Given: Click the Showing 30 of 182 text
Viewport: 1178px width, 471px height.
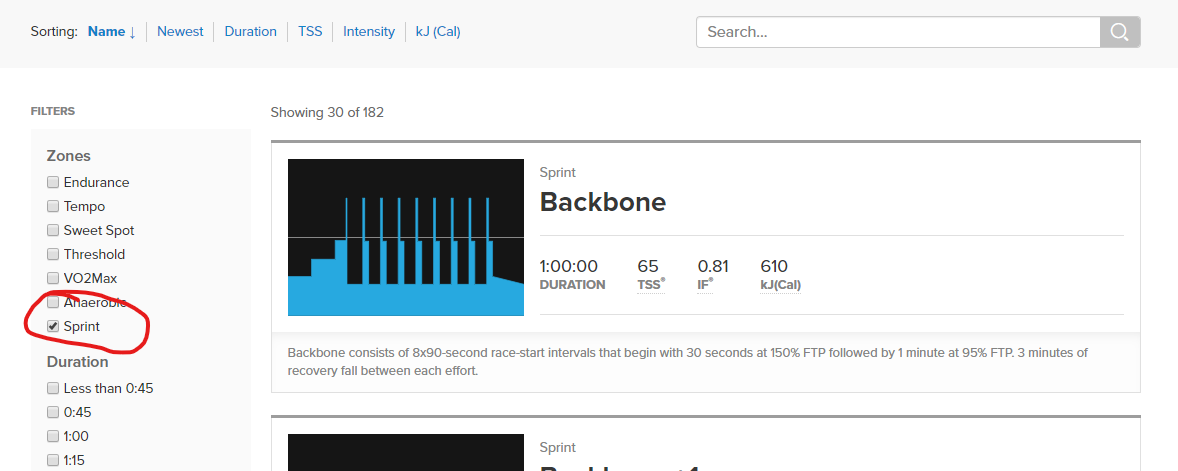Looking at the screenshot, I should [327, 113].
